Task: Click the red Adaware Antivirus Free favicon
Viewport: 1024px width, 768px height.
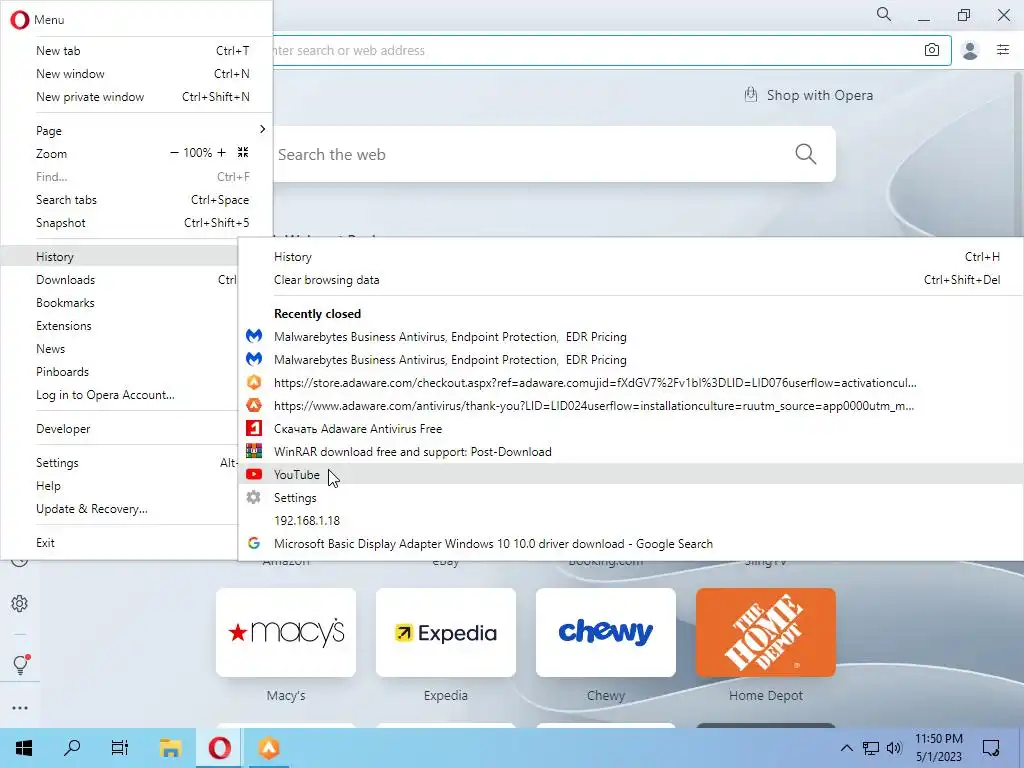Action: tap(254, 428)
